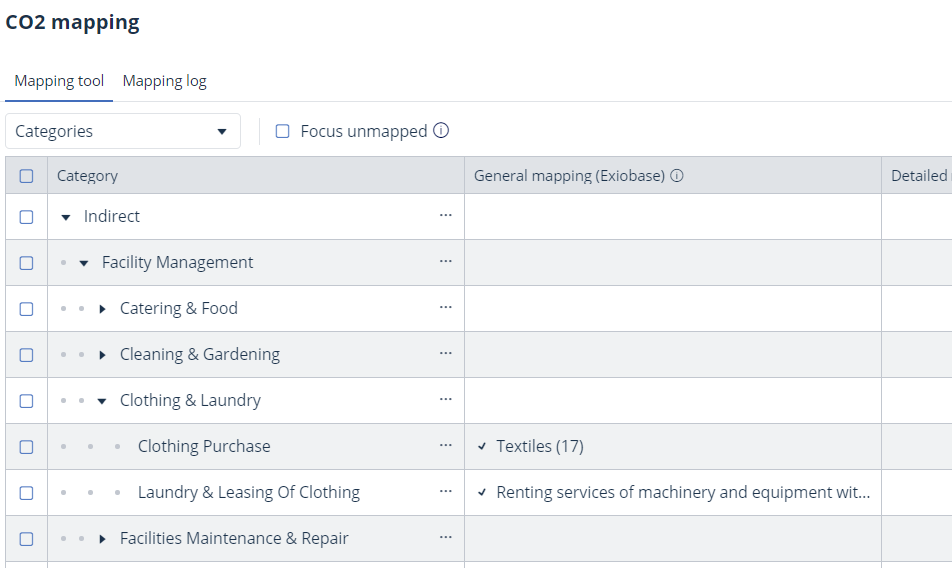Expand Facilities Maintenance & Repair category
The width and height of the screenshot is (952, 568).
pos(103,539)
